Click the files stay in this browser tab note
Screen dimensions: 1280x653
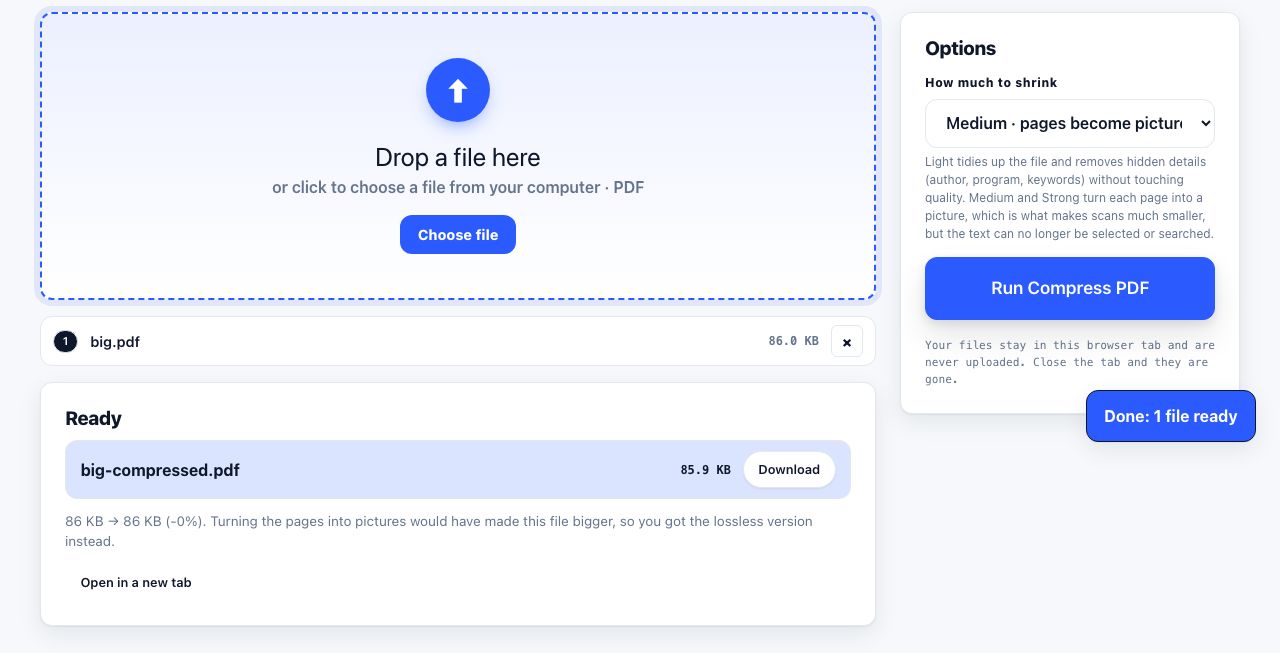(1070, 362)
